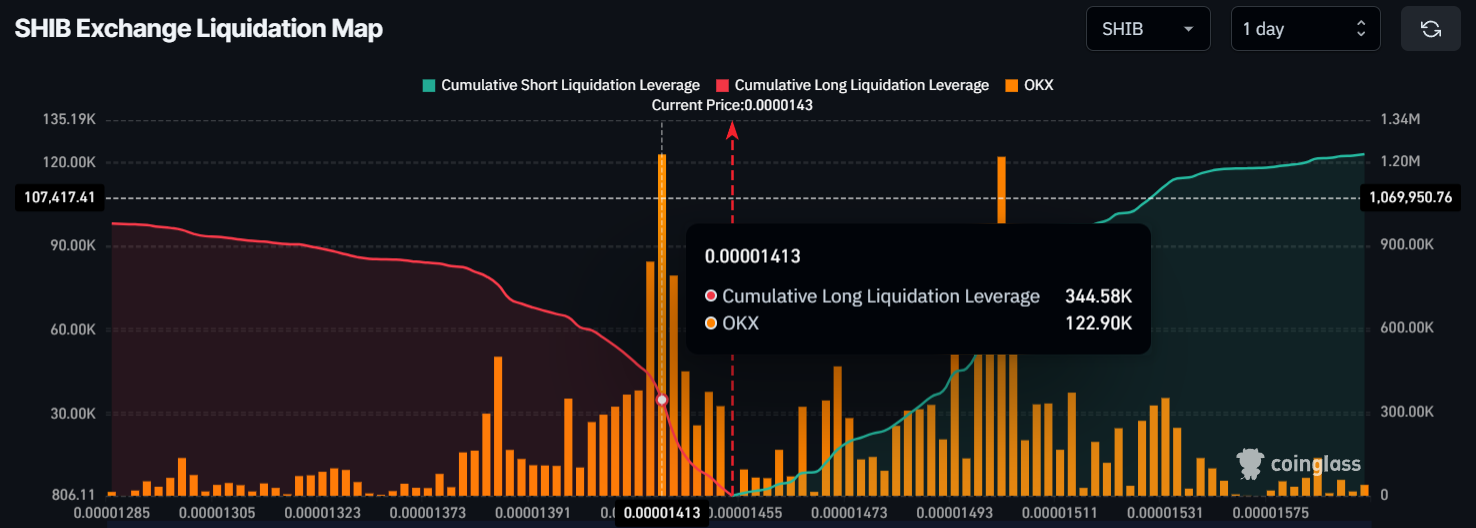Click the 0.00001323 x-axis label
Viewport: 1476px width, 528px height.
pos(321,513)
